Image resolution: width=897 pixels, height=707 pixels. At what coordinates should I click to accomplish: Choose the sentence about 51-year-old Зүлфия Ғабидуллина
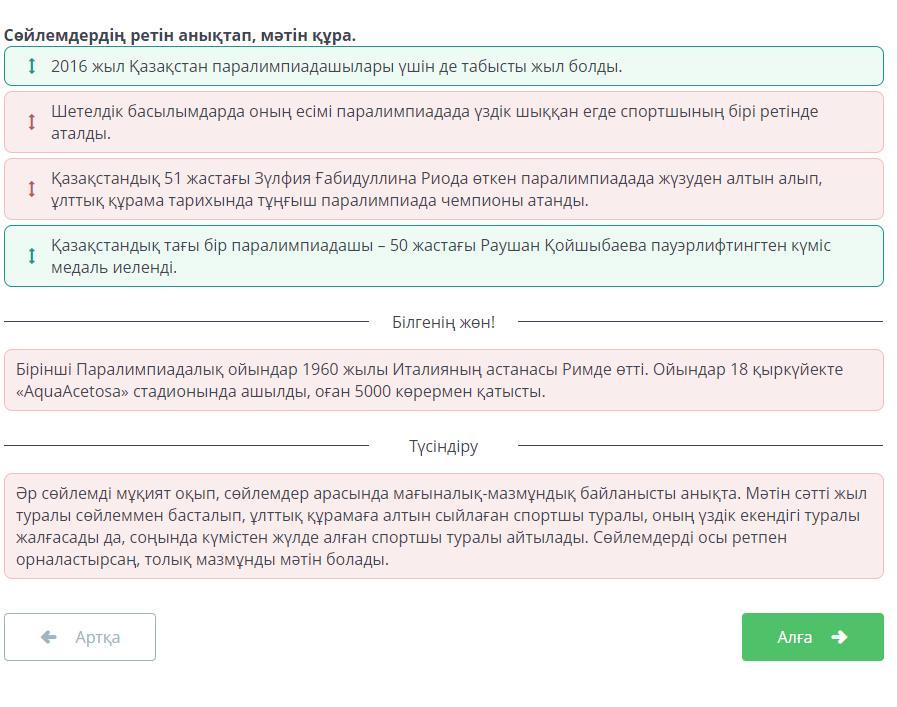(436, 189)
